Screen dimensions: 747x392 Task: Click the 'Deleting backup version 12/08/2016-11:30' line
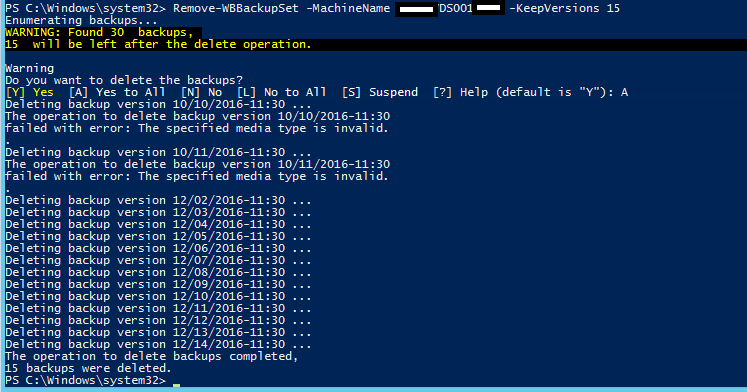[158, 272]
